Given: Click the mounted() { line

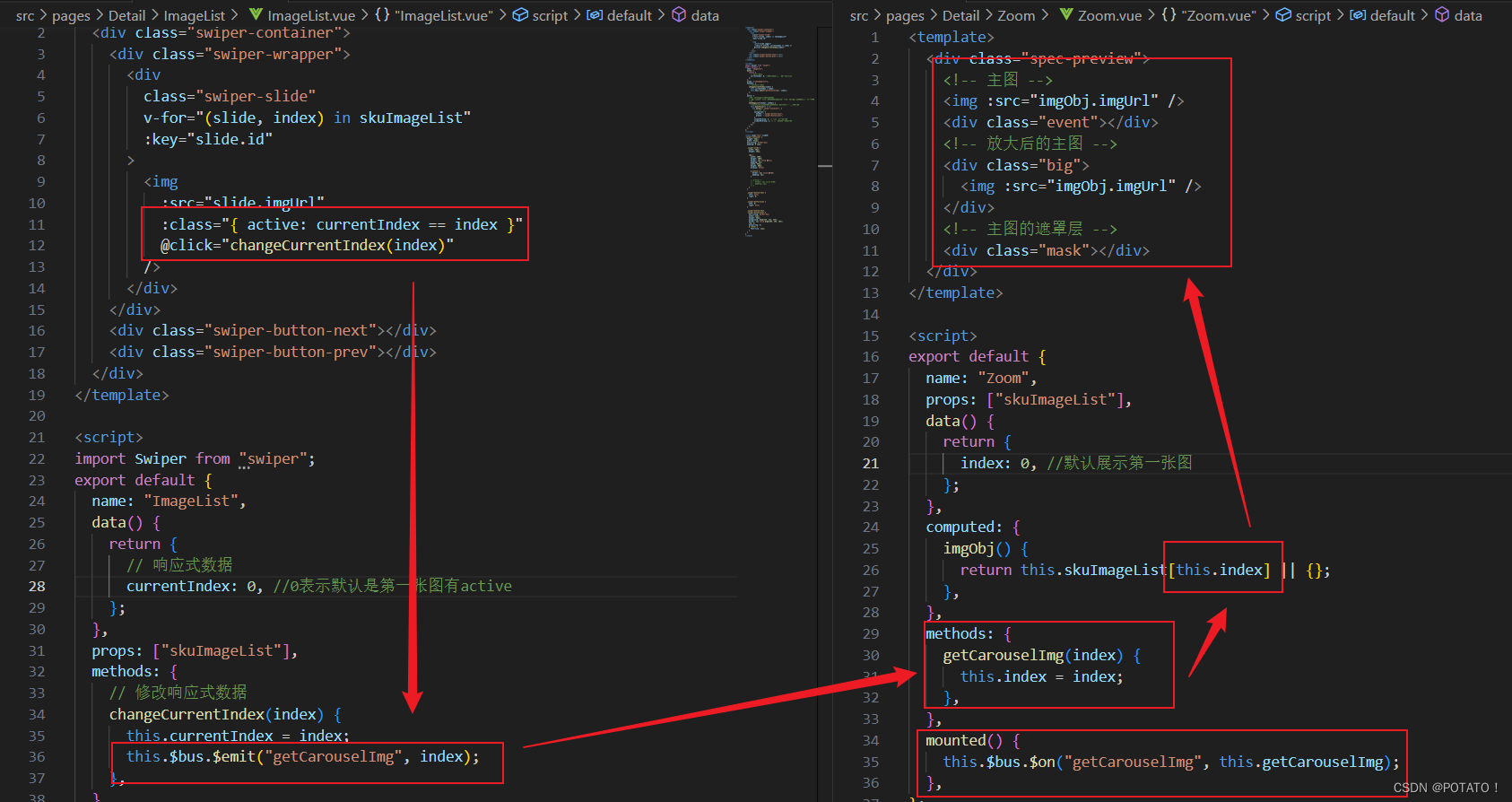Looking at the screenshot, I should click(973, 740).
